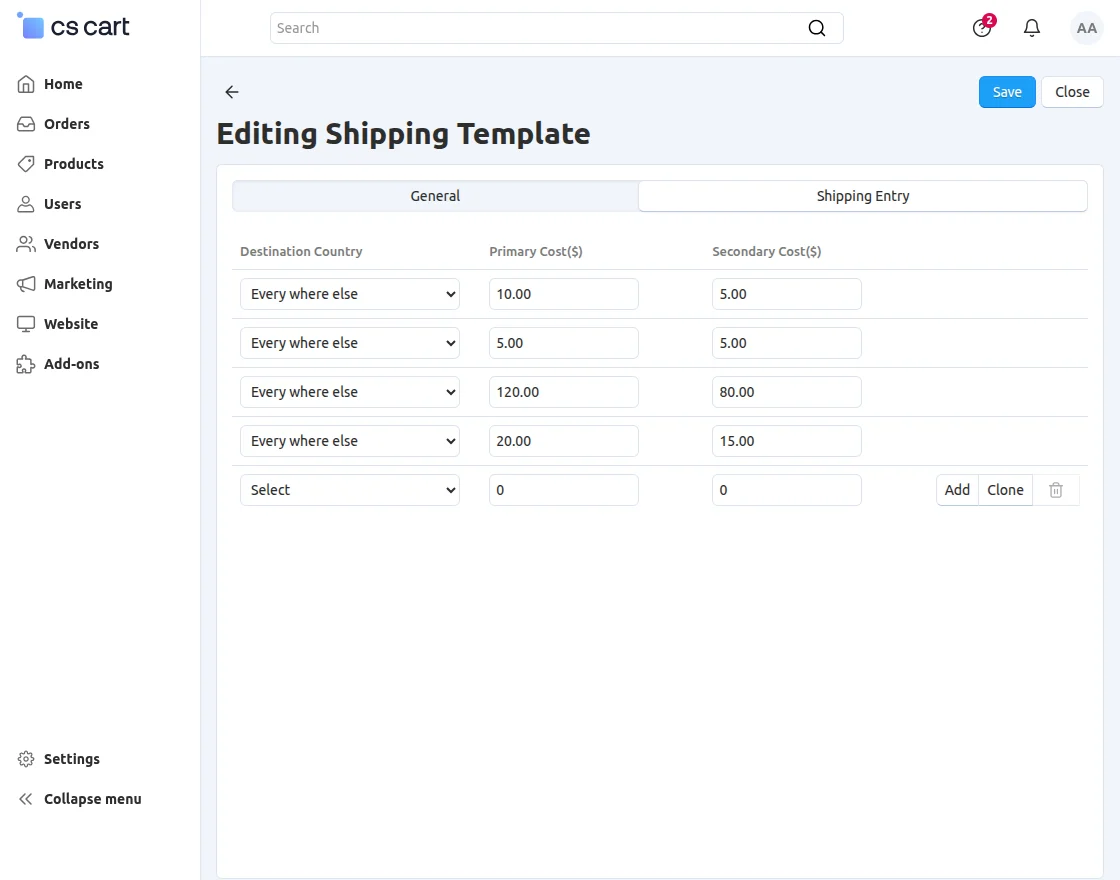
Task: Edit primary cost 5.00 field
Action: tap(564, 343)
